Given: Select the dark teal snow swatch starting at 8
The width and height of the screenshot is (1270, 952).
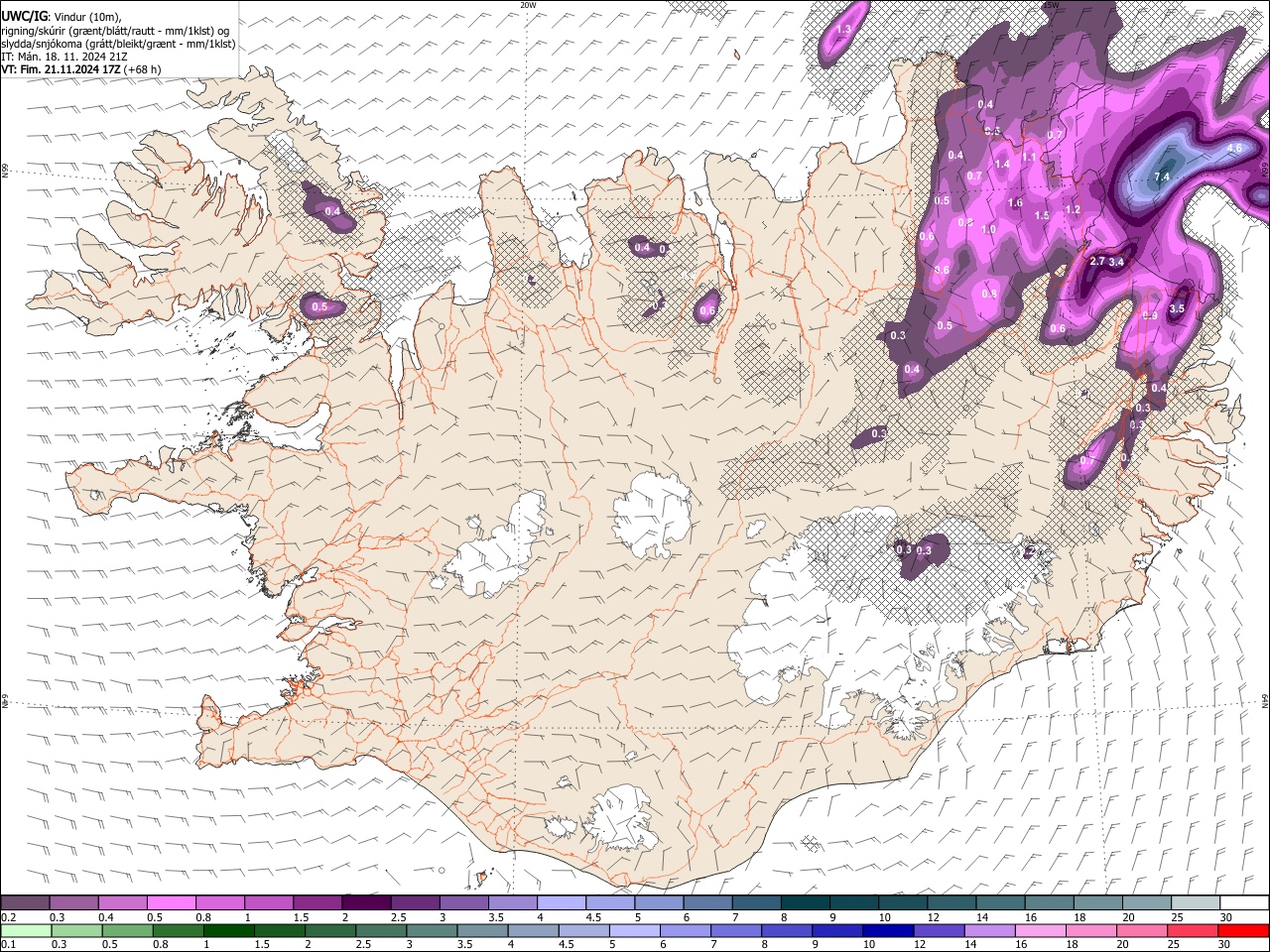Looking at the screenshot, I should (x=805, y=903).
